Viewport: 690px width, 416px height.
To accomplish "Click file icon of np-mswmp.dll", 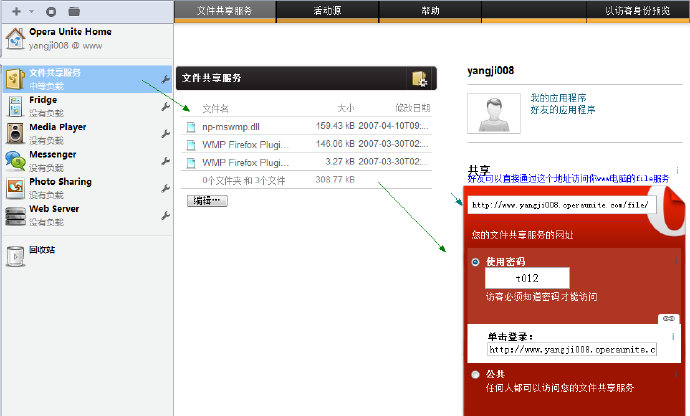I will pos(191,127).
